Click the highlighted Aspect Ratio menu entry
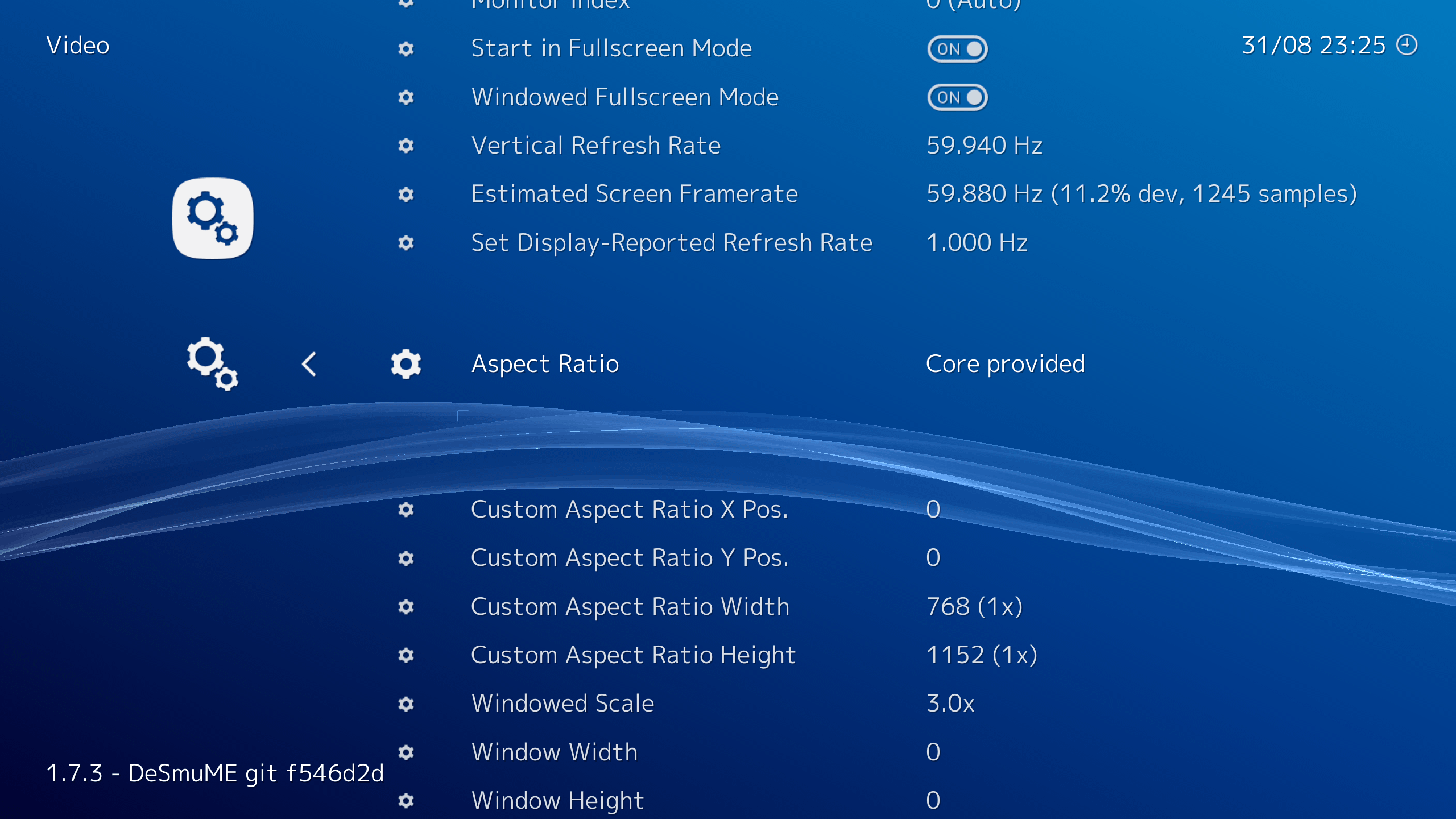 [545, 364]
